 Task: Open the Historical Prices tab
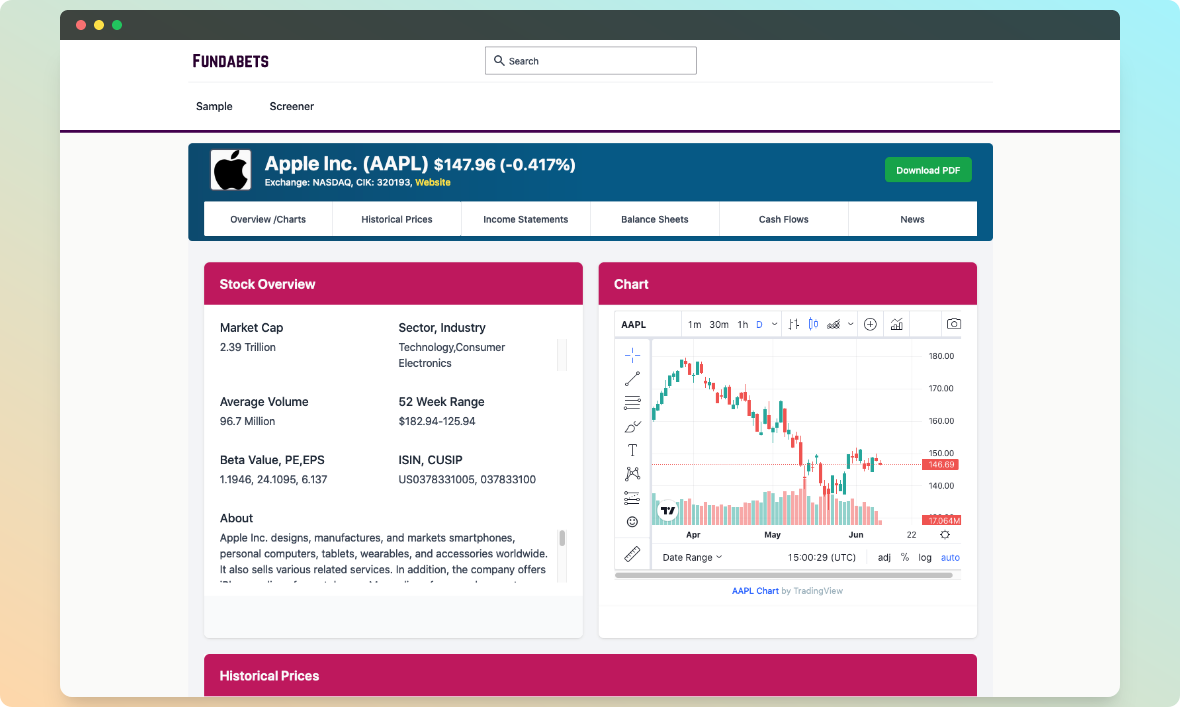pyautogui.click(x=397, y=219)
